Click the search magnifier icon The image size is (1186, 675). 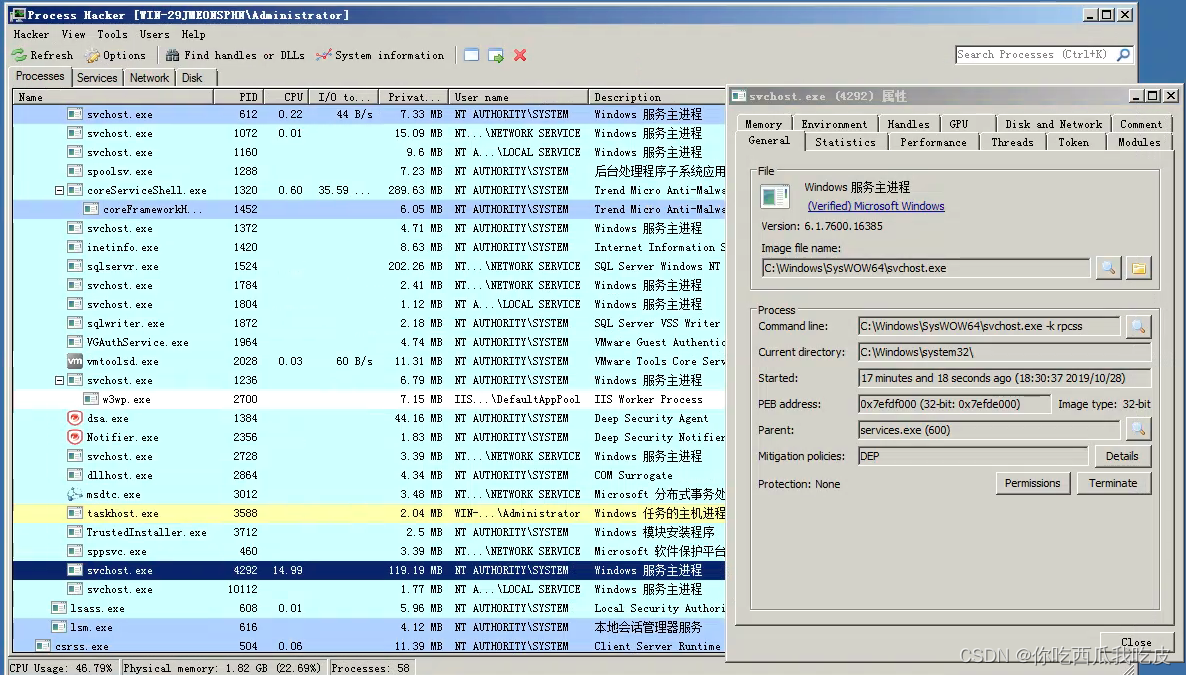(x=1123, y=54)
